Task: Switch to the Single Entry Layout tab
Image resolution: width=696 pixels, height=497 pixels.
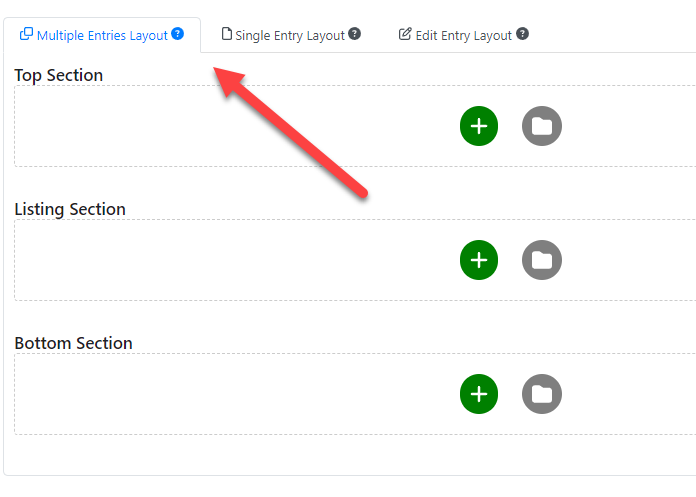Action: (291, 35)
